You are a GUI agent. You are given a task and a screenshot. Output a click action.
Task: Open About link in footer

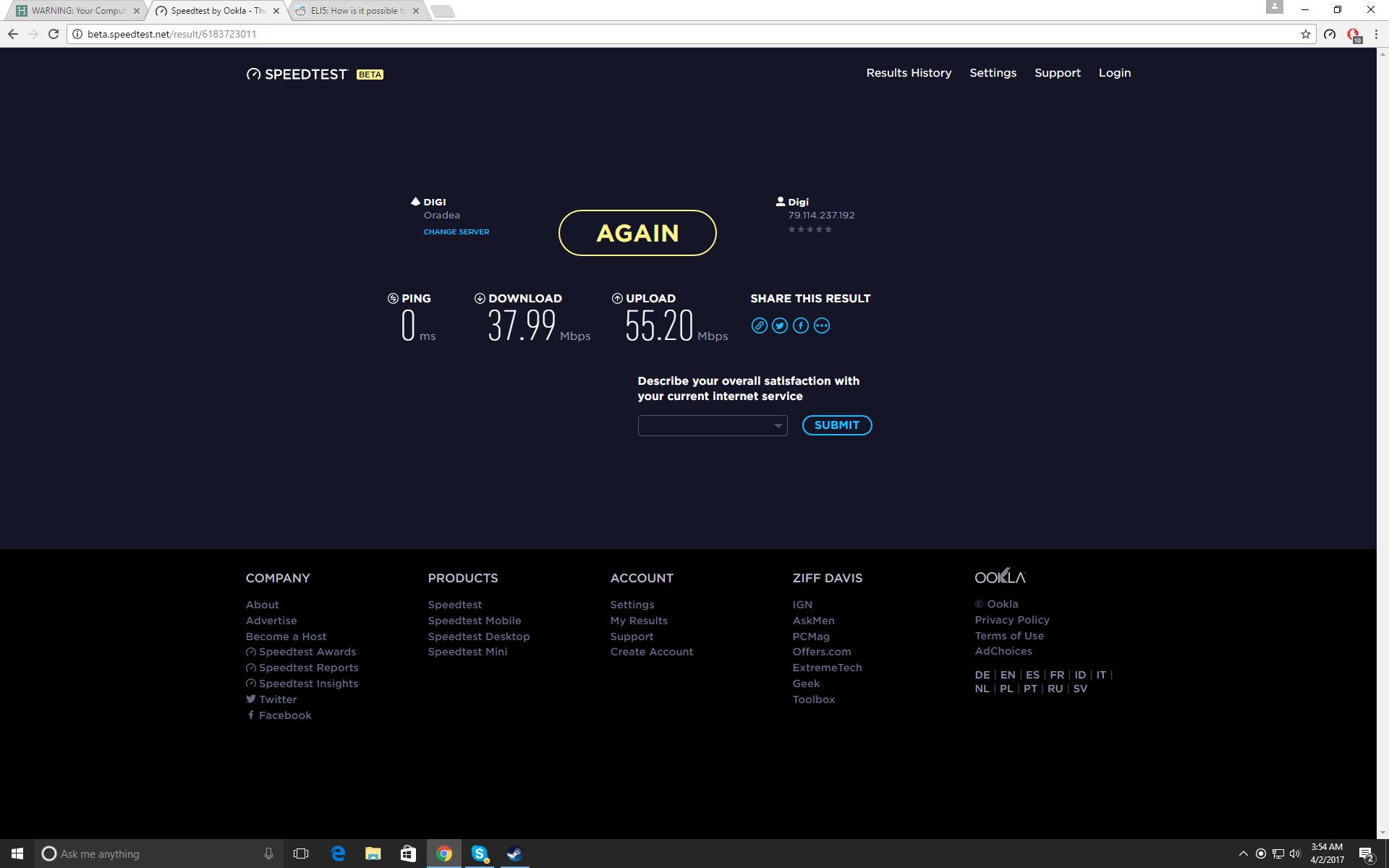click(262, 605)
